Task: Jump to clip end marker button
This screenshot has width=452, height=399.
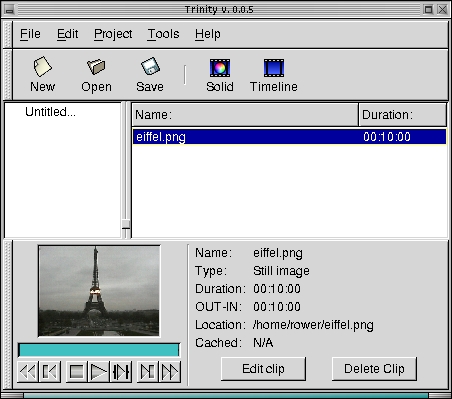Action: coord(148,372)
